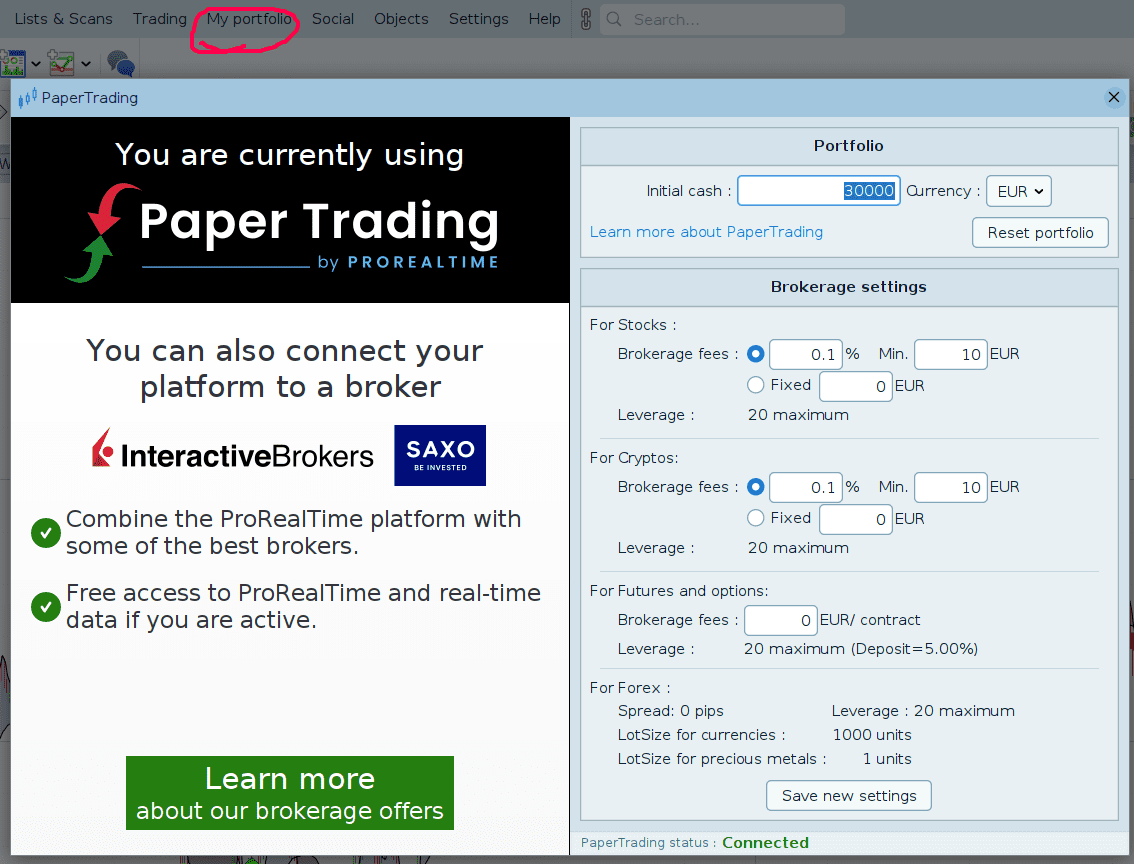The image size is (1134, 864).
Task: Open the Settings menu
Action: tap(479, 19)
